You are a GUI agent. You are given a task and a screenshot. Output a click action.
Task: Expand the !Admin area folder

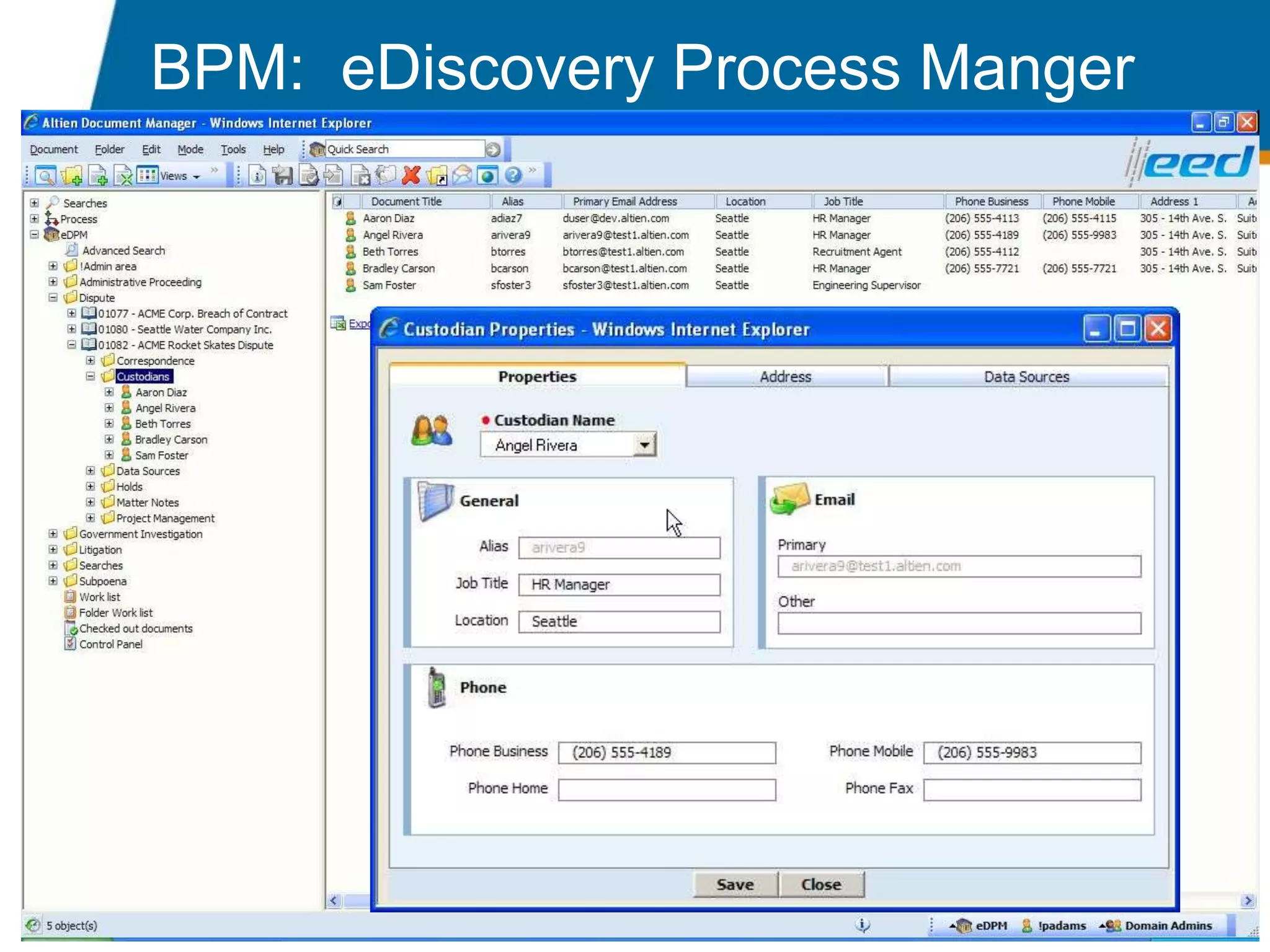coord(53,266)
